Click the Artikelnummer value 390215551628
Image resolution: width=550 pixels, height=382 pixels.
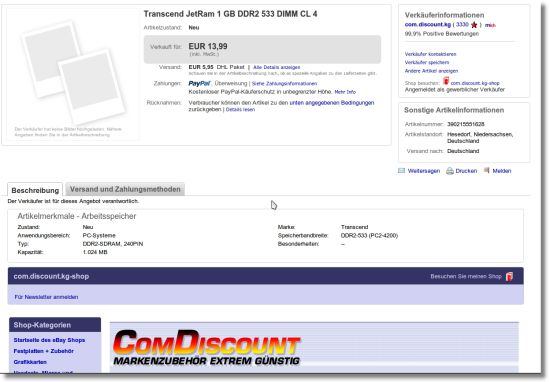(466, 124)
